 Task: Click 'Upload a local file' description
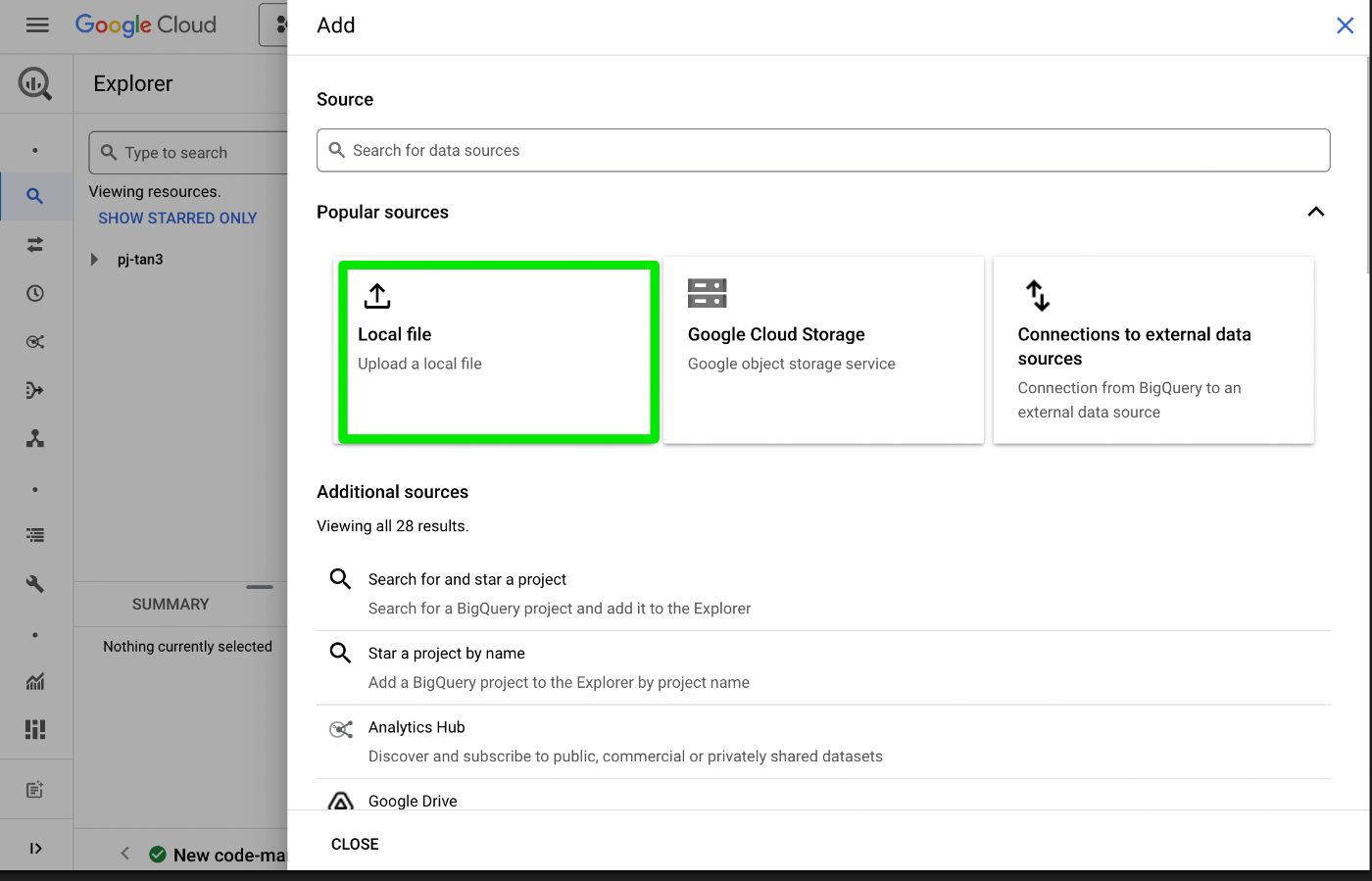pos(419,364)
